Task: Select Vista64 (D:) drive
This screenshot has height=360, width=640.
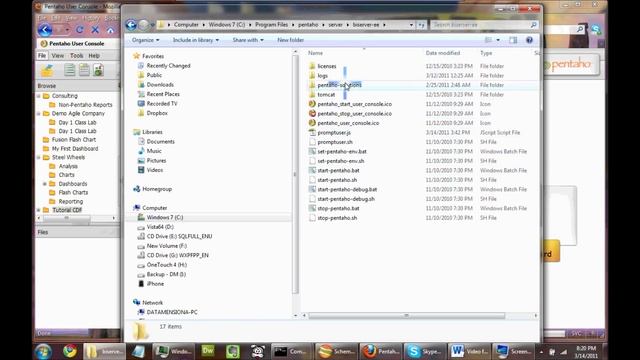Action: pos(160,227)
